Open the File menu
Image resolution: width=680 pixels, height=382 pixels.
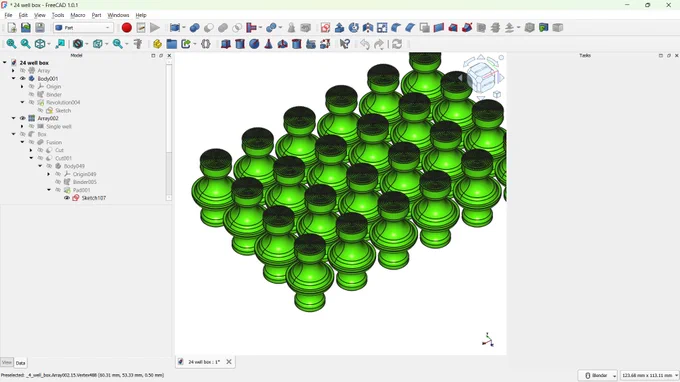[8, 15]
